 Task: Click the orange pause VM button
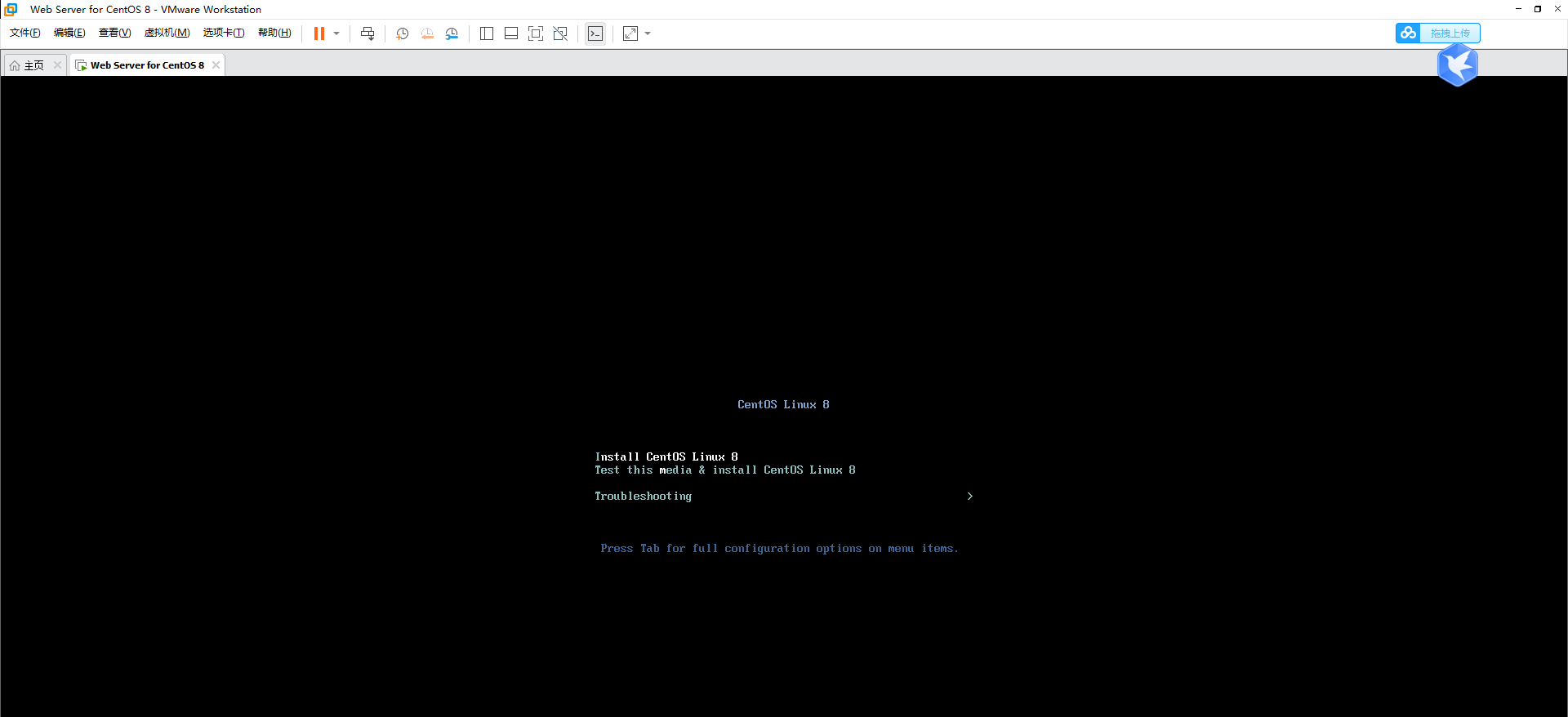[x=319, y=33]
